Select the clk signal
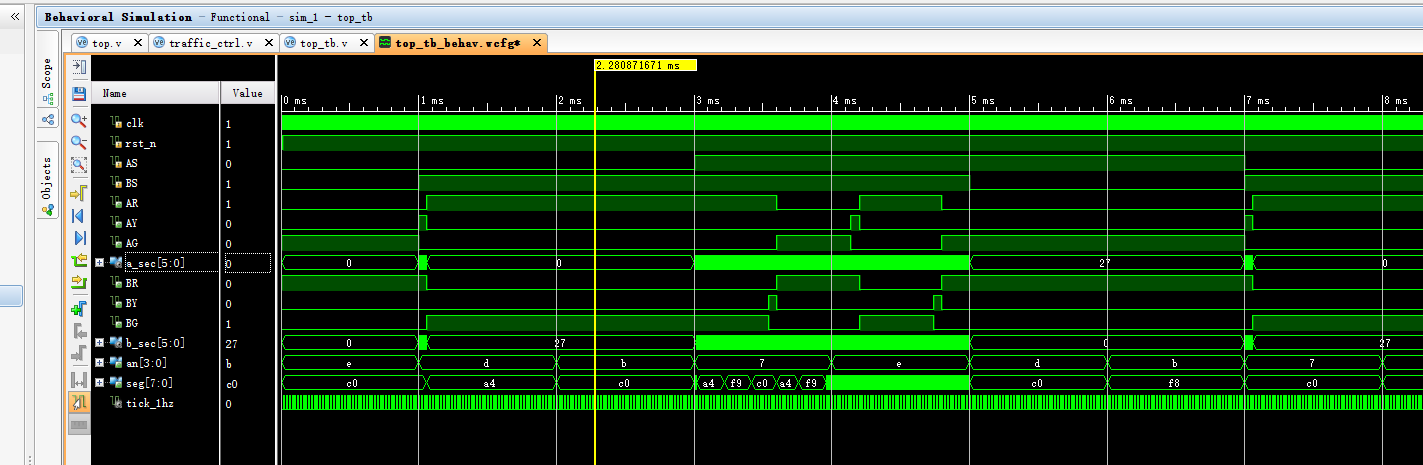The image size is (1423, 465). [134, 123]
